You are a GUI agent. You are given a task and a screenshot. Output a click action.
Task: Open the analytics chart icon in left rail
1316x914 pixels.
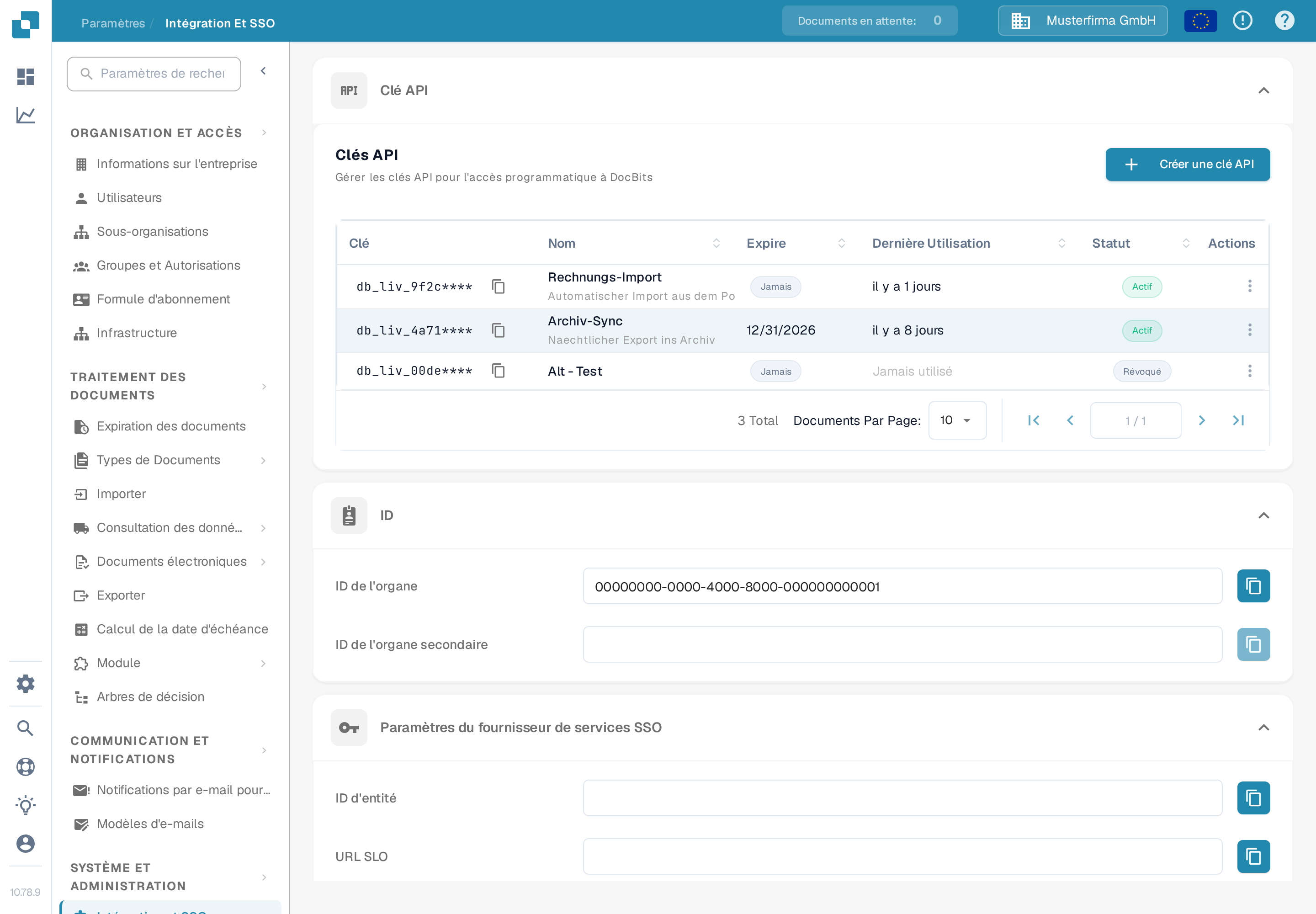(25, 115)
